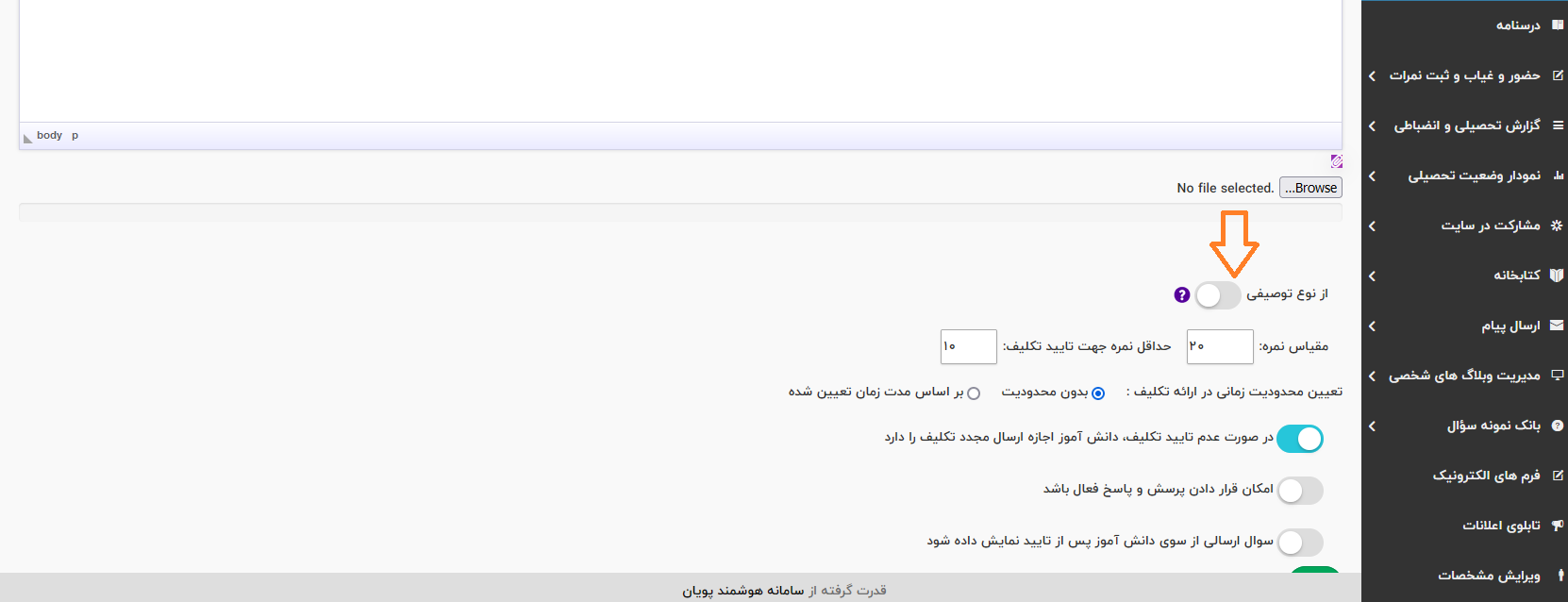Image resolution: width=1568 pixels, height=602 pixels.
Task: Open the edit profile menu item
Action: (x=1489, y=576)
